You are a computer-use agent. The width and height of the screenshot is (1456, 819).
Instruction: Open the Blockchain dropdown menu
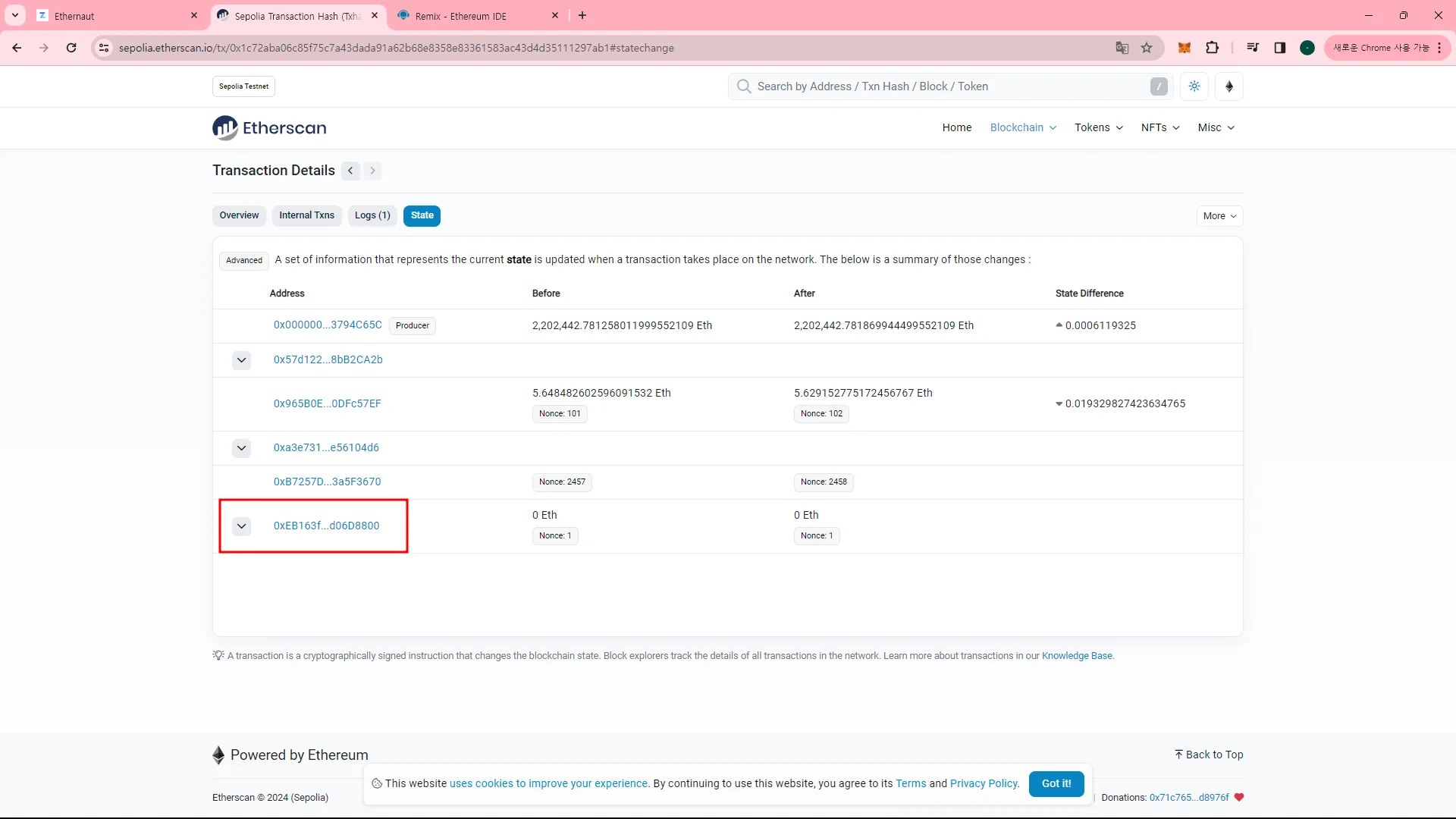(1023, 127)
